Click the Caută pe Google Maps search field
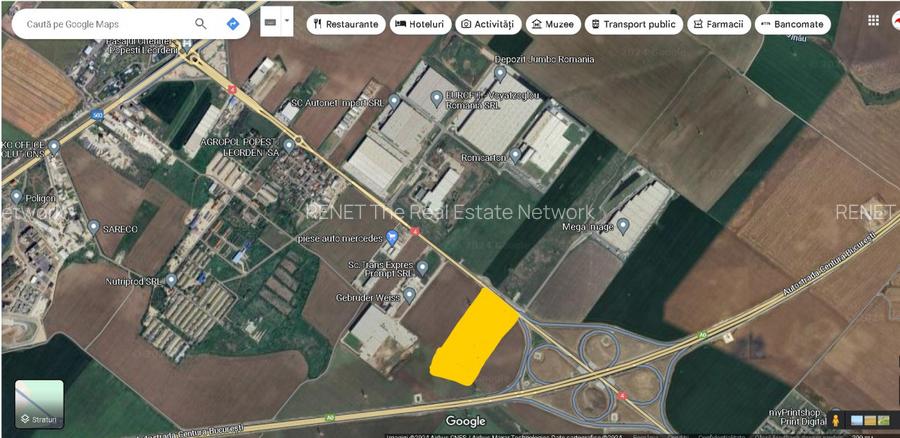The width and height of the screenshot is (900, 438). pos(100,24)
